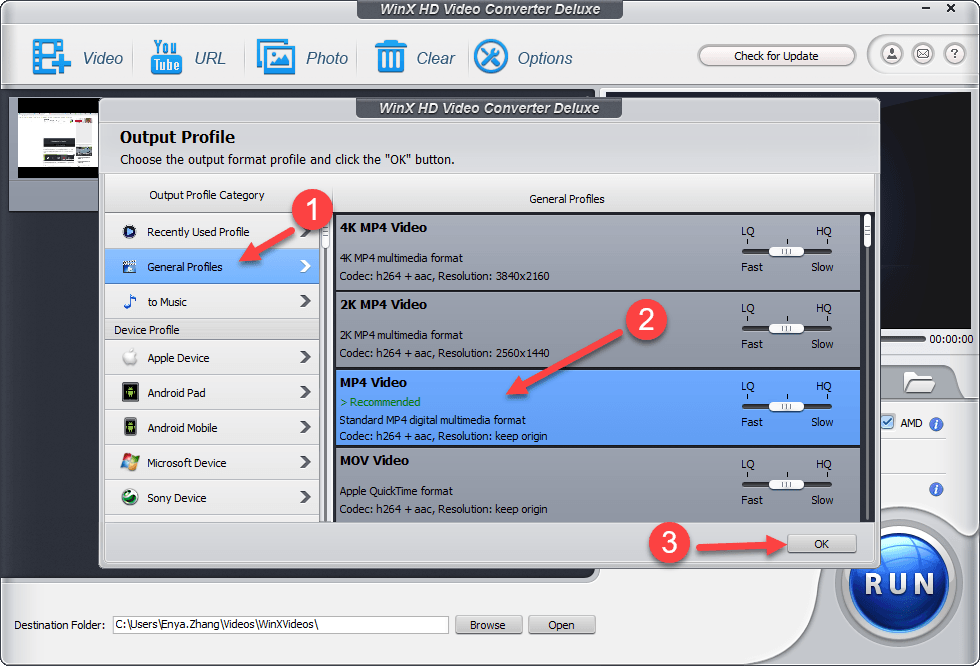980x666 pixels.
Task: Click the Browse button for destination folder
Action: click(x=487, y=625)
